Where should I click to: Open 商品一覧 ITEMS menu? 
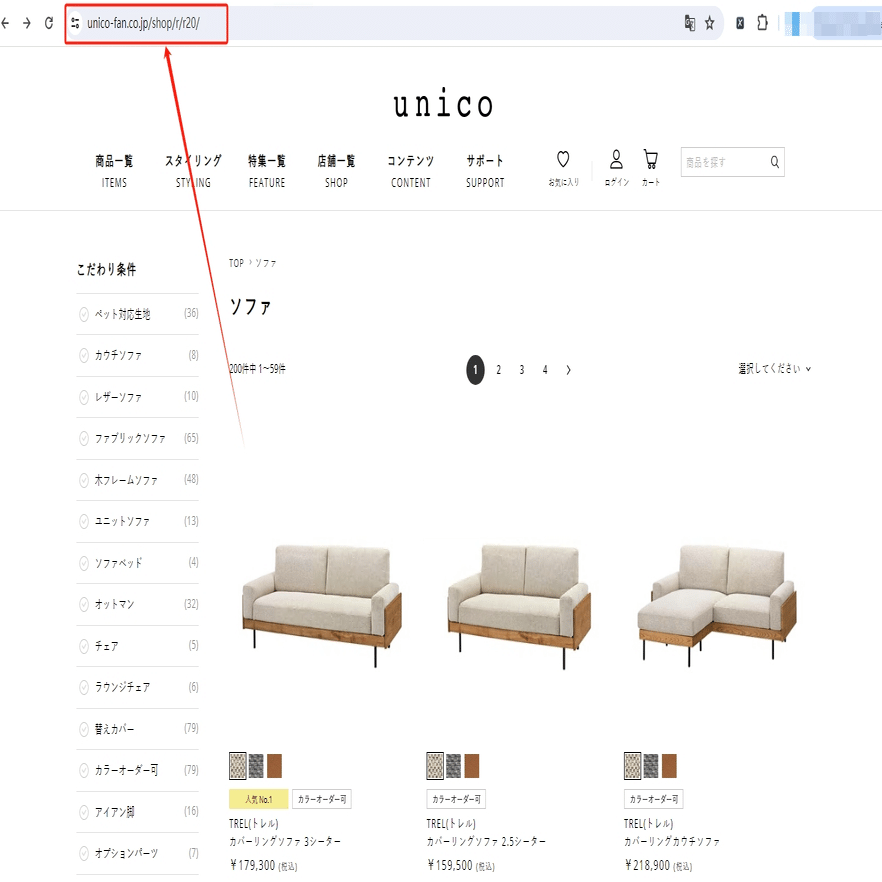pyautogui.click(x=114, y=171)
